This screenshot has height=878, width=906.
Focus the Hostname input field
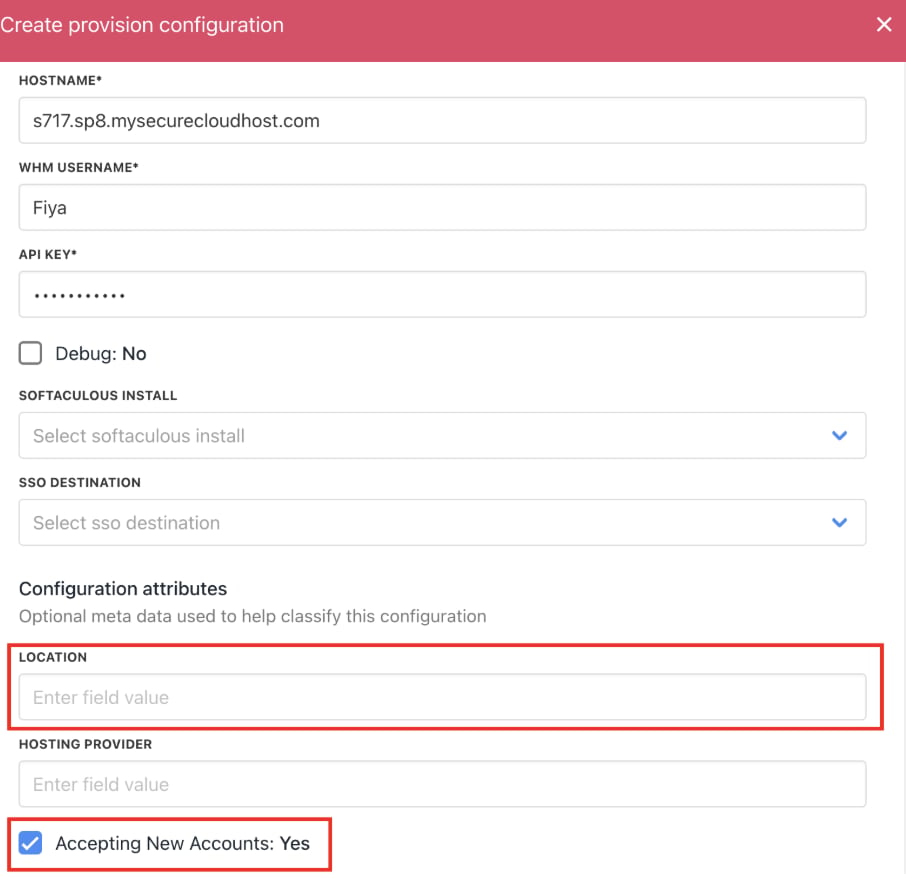click(x=442, y=120)
